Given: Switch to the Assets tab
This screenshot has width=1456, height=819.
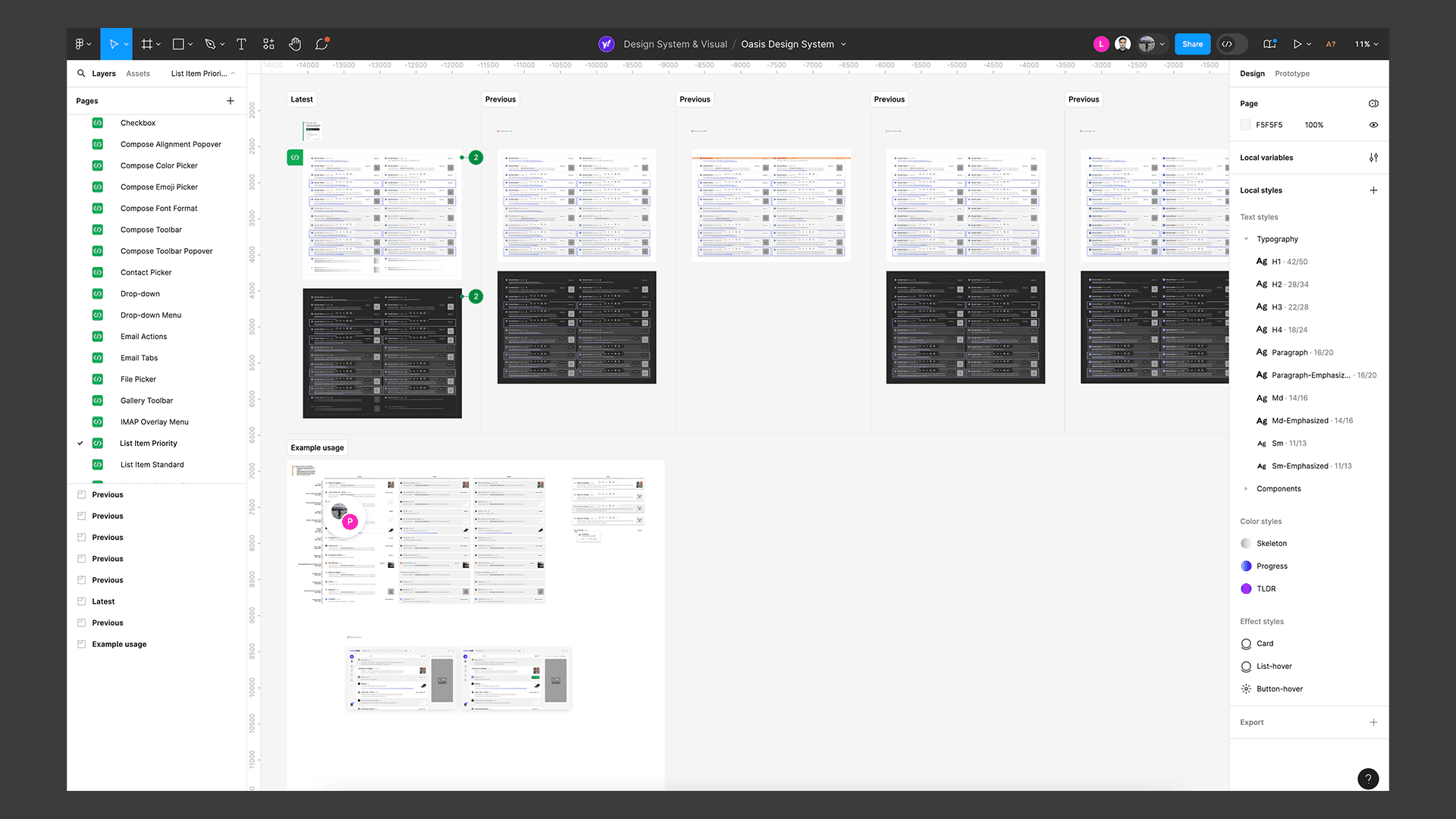Looking at the screenshot, I should click(x=138, y=74).
